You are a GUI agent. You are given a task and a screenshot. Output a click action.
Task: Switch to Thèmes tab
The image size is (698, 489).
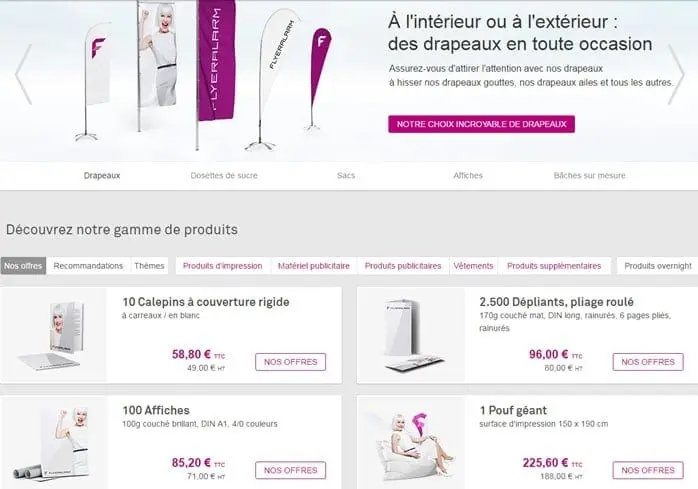click(149, 266)
